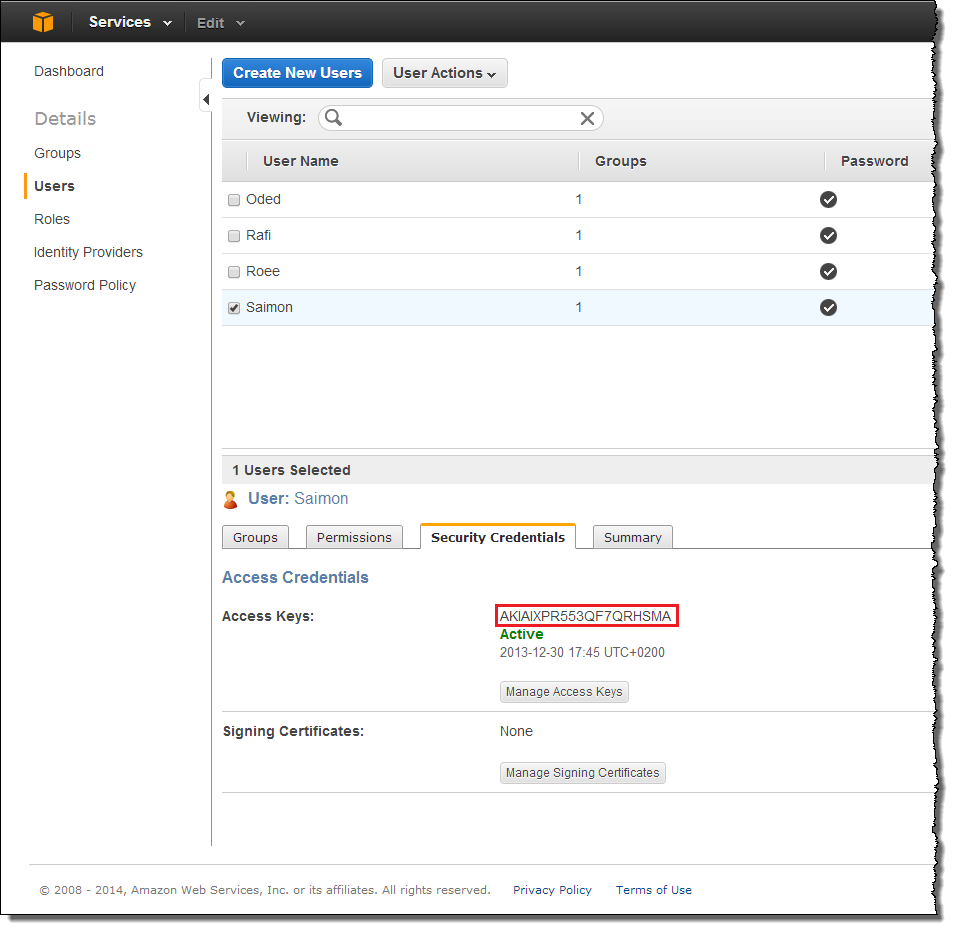Click Saimon's password checkmark icon
Viewport: 954px width, 930px height.
tap(828, 307)
